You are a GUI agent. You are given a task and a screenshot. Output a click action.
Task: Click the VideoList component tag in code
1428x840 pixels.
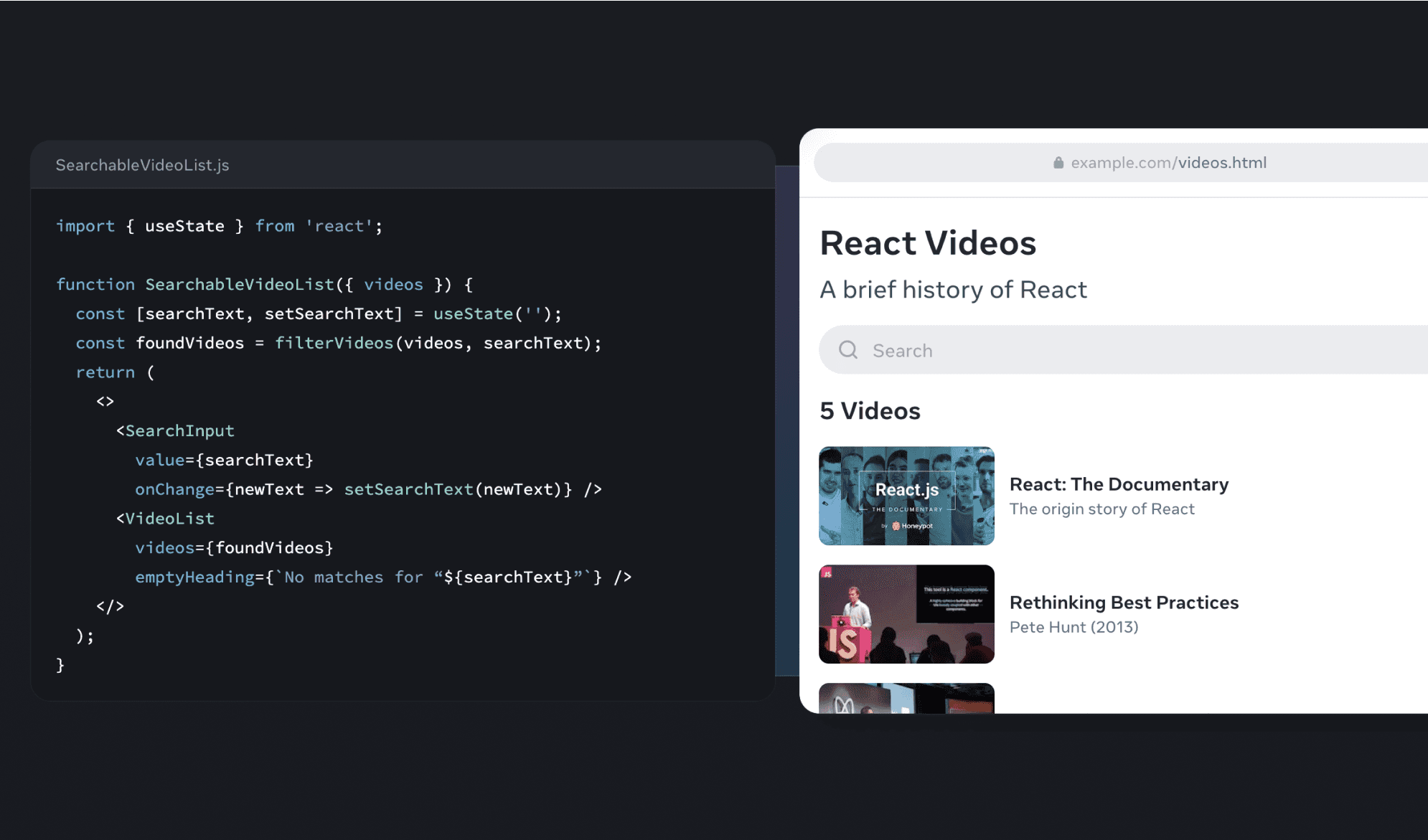point(169,519)
